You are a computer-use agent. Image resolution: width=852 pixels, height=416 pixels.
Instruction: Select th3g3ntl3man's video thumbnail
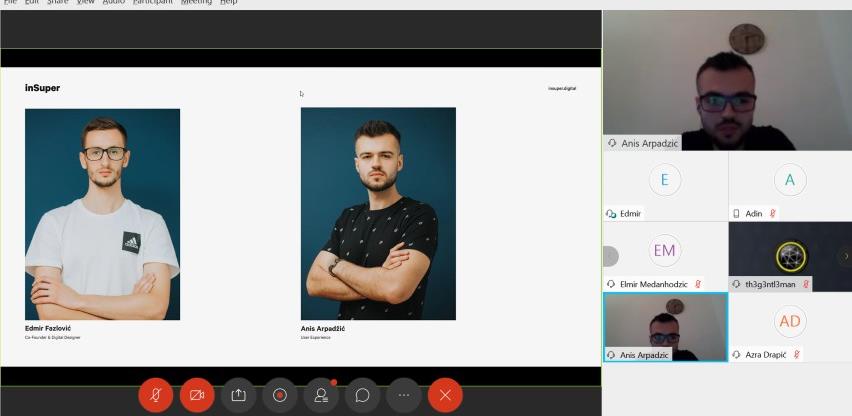[x=790, y=255]
